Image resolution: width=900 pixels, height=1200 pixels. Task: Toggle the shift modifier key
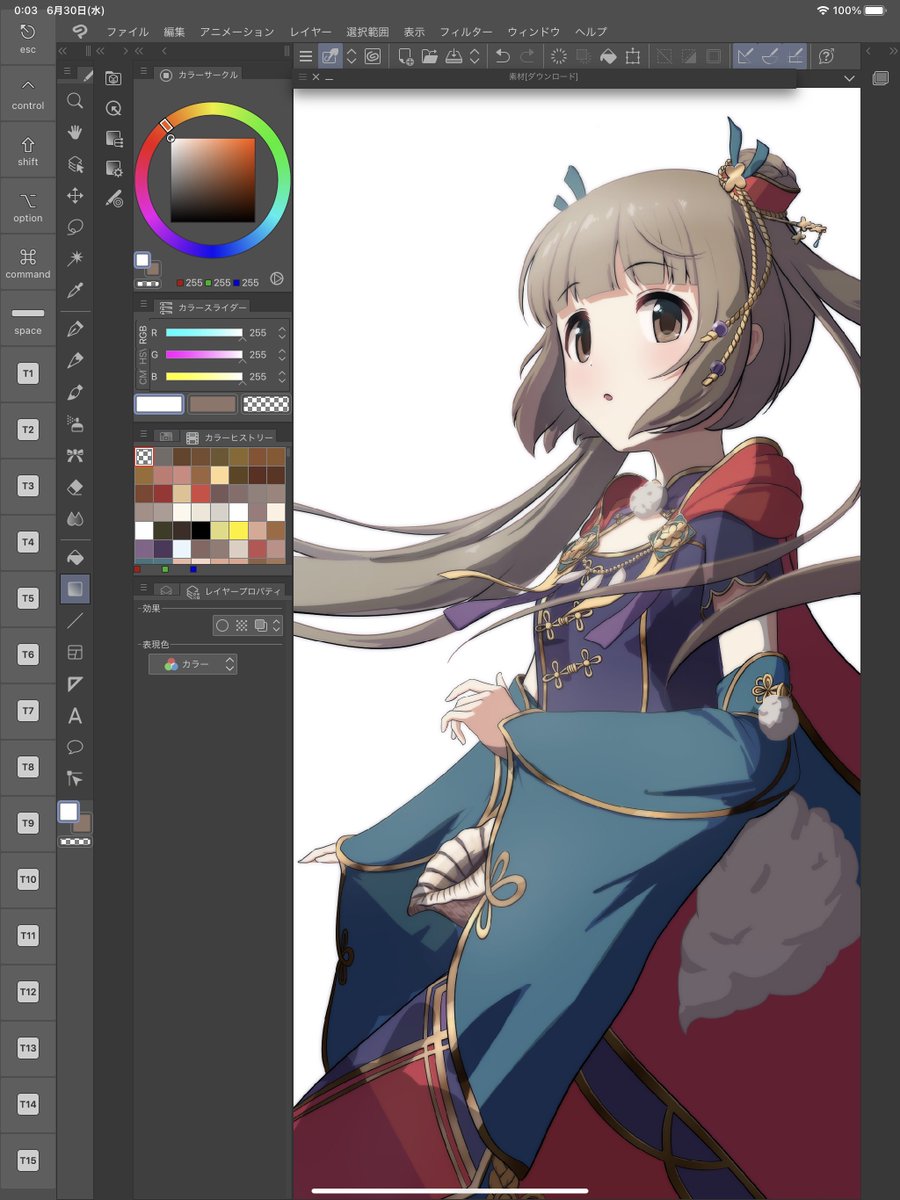(x=28, y=151)
